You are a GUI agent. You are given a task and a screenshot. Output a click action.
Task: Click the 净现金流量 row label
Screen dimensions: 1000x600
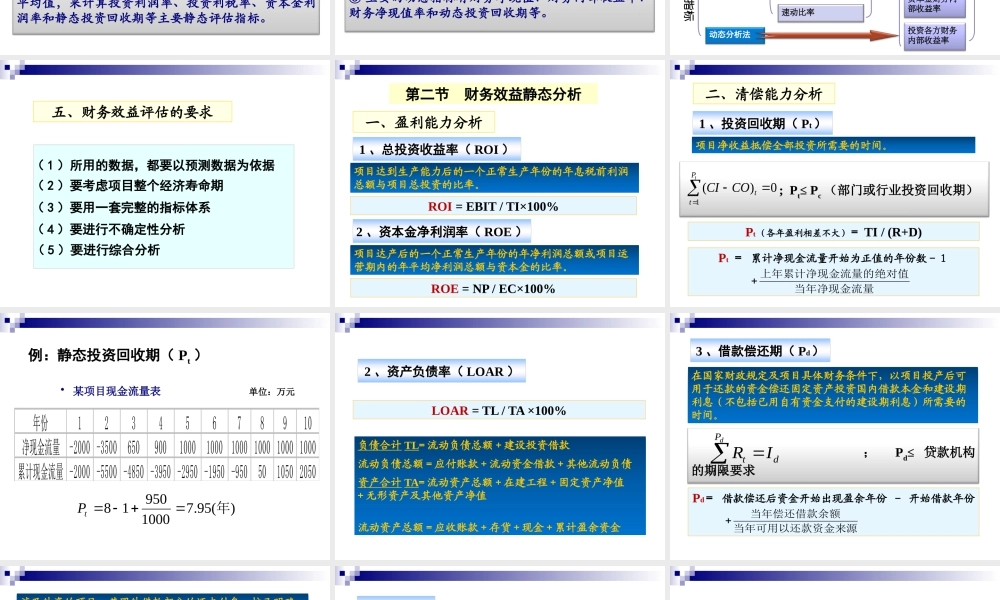pos(40,446)
